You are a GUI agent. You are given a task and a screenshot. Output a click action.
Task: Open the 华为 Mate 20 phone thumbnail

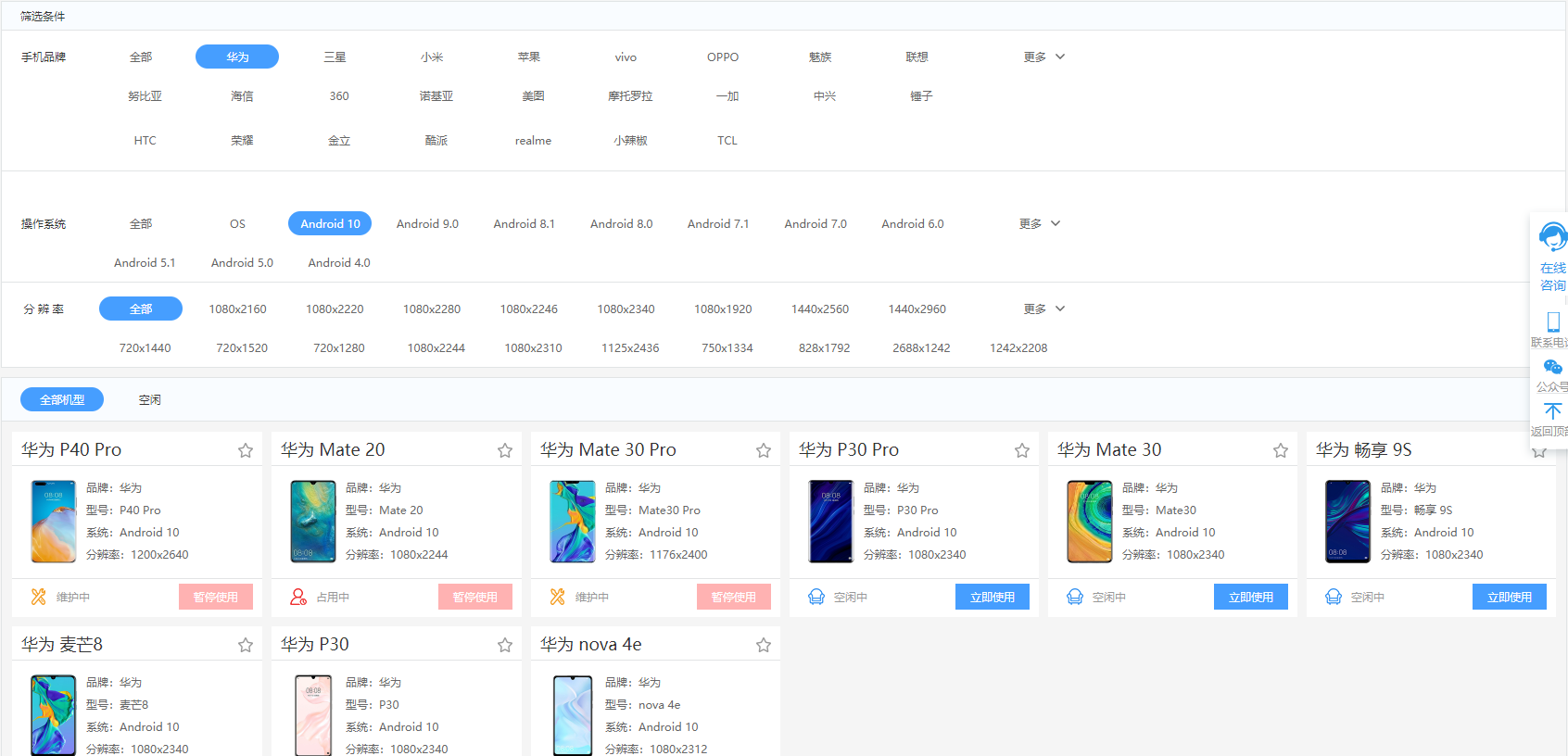point(313,522)
